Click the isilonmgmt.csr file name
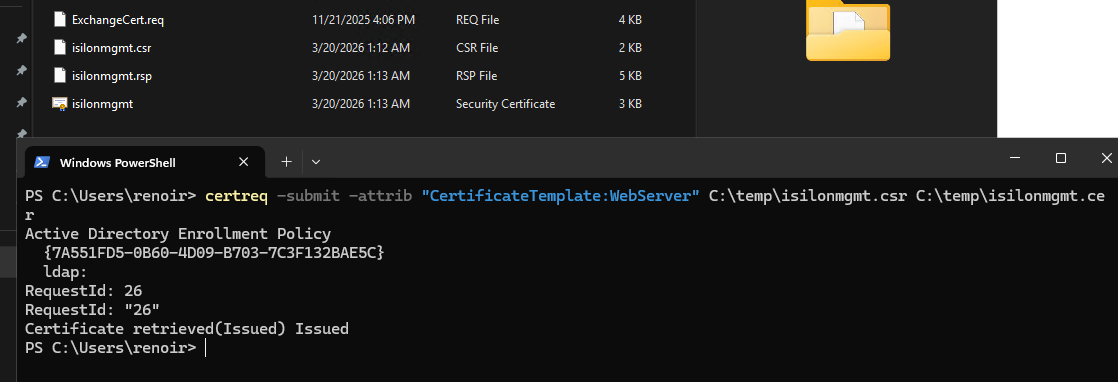This screenshot has width=1118, height=382. tap(111, 48)
